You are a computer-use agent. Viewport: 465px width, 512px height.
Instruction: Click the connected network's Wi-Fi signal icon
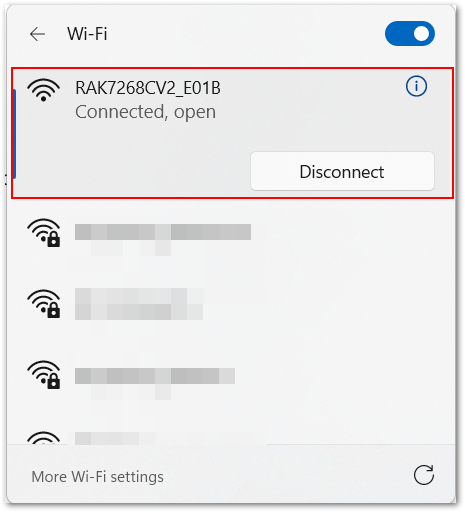(44, 90)
